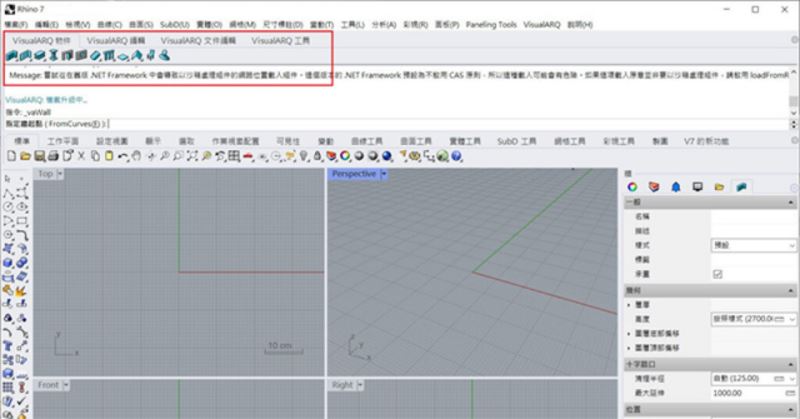Click the command history scrollbar down arrow
This screenshot has height=419, width=800.
[x=793, y=113]
